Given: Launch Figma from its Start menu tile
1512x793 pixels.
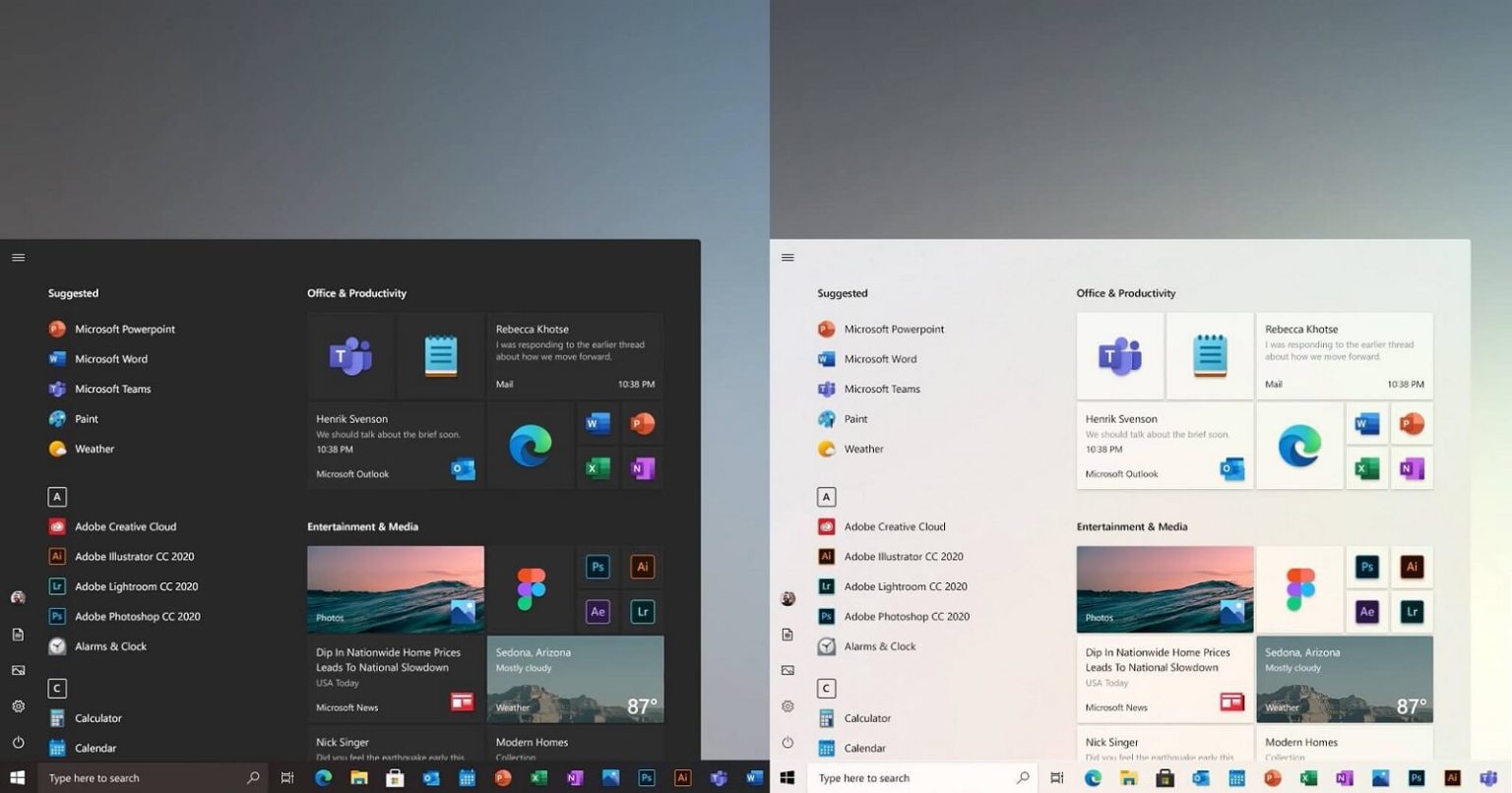Looking at the screenshot, I should (x=531, y=588).
